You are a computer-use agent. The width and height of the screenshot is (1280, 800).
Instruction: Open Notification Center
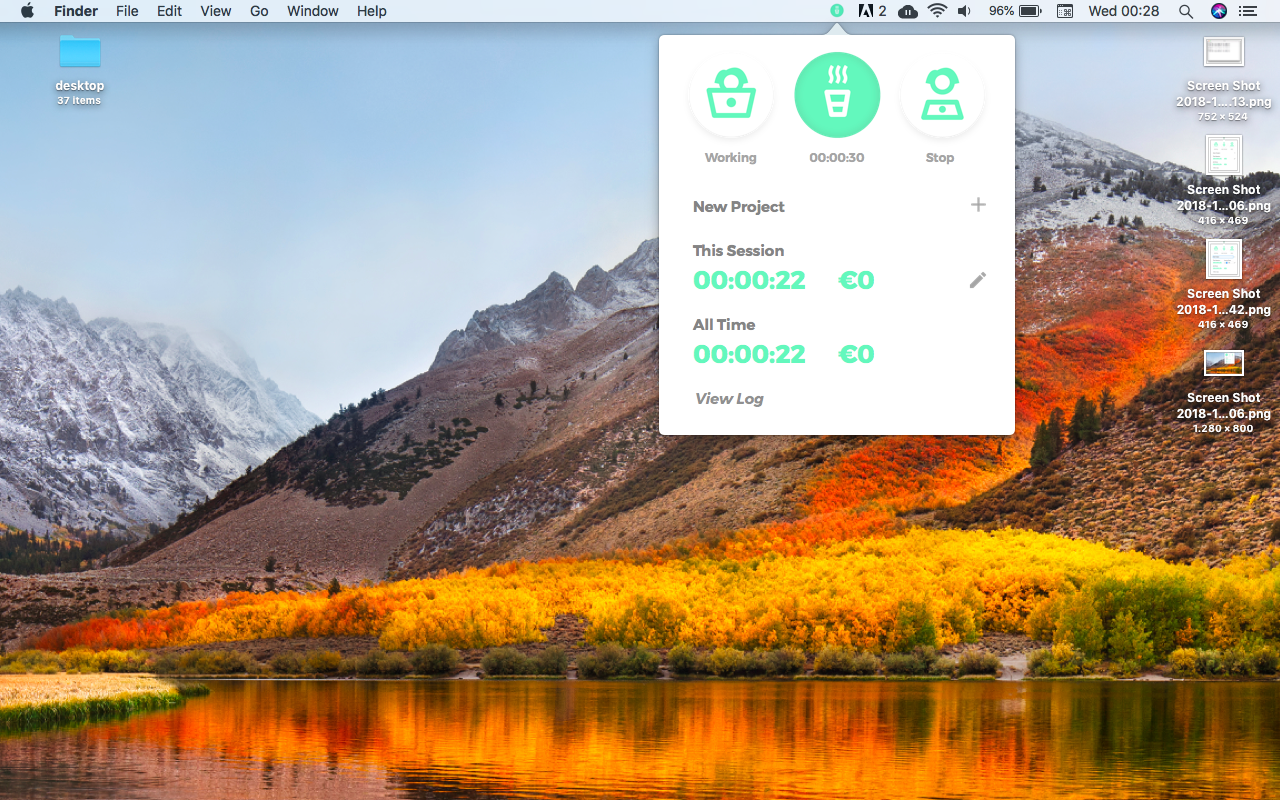coord(1247,11)
